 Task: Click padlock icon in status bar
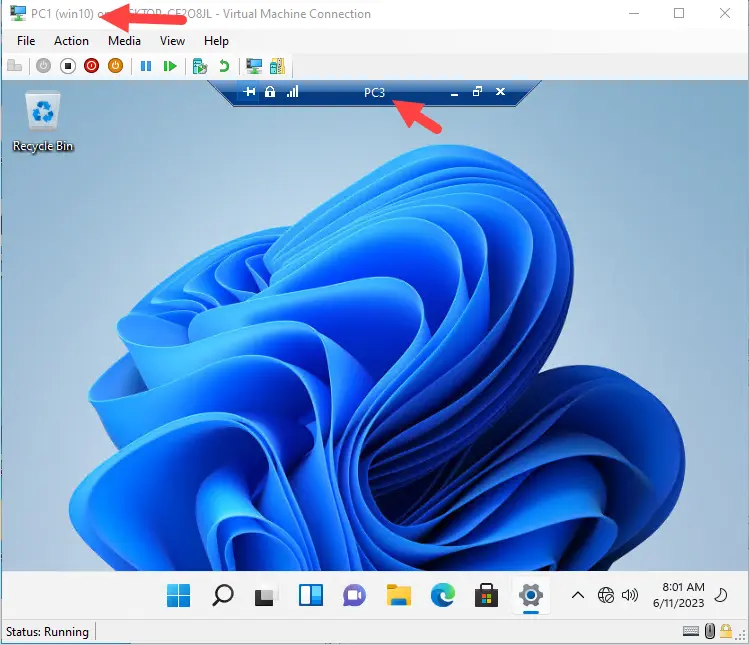click(x=726, y=631)
